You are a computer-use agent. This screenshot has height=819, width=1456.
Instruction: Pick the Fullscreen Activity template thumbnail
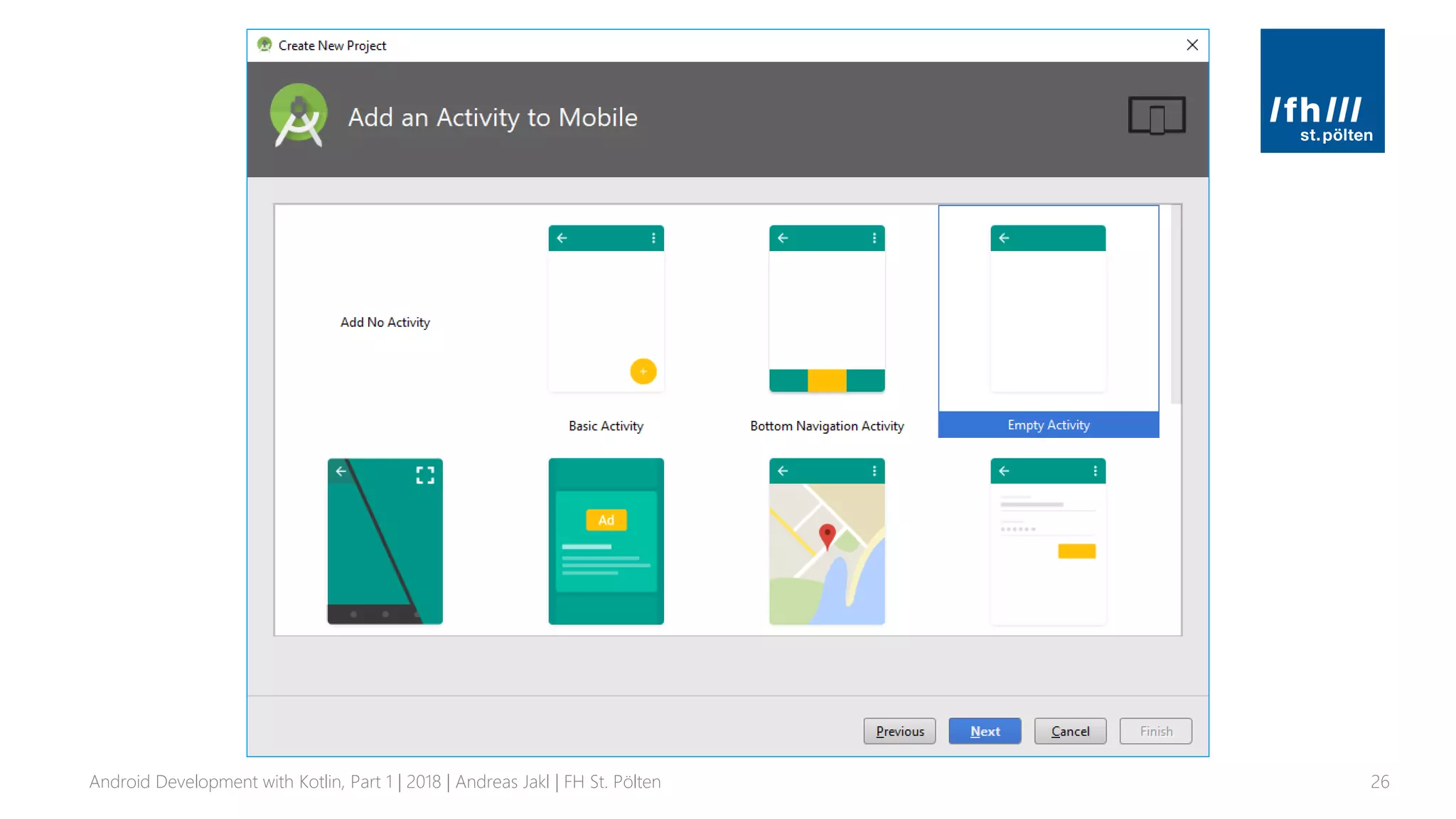click(385, 541)
